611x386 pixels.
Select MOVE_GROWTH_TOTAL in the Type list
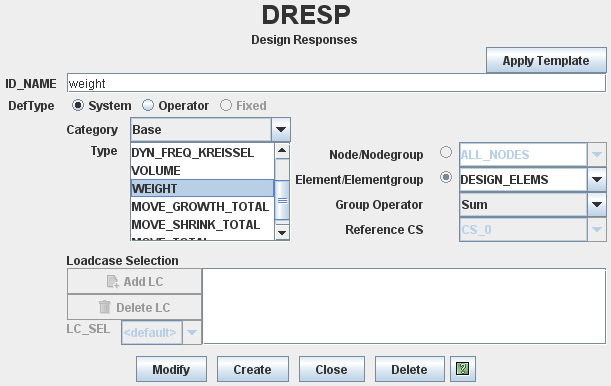(x=203, y=206)
